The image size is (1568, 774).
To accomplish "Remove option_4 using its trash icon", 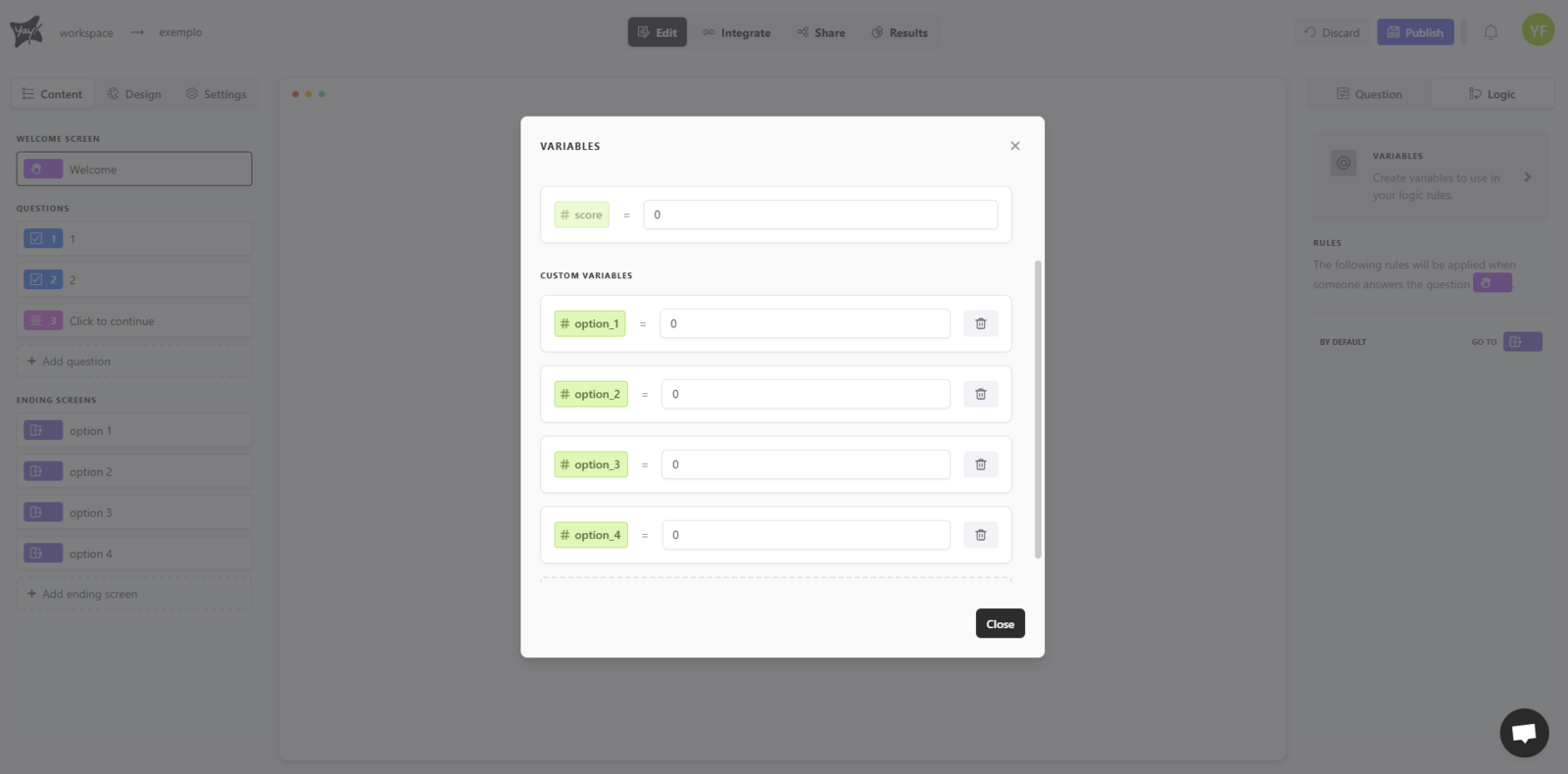I will click(x=980, y=535).
